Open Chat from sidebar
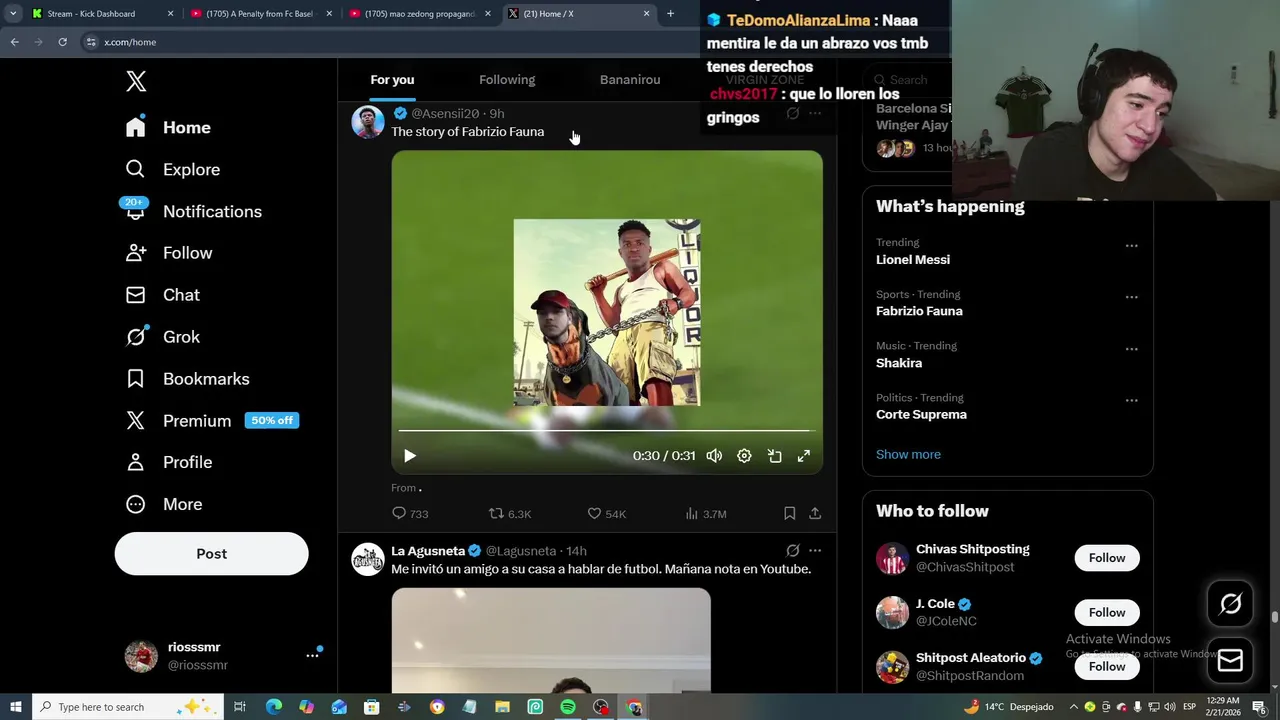1280x720 pixels. tap(162, 295)
